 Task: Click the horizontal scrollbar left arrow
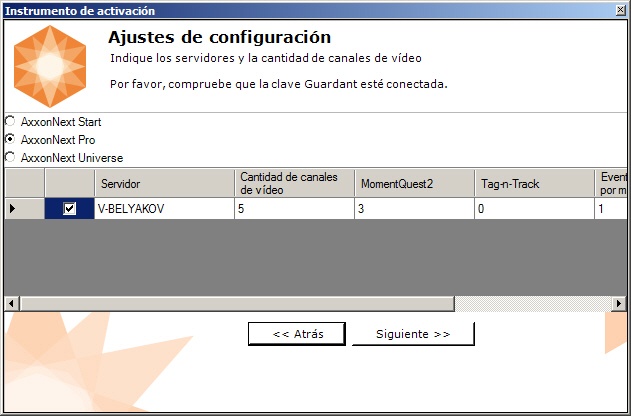[12, 304]
